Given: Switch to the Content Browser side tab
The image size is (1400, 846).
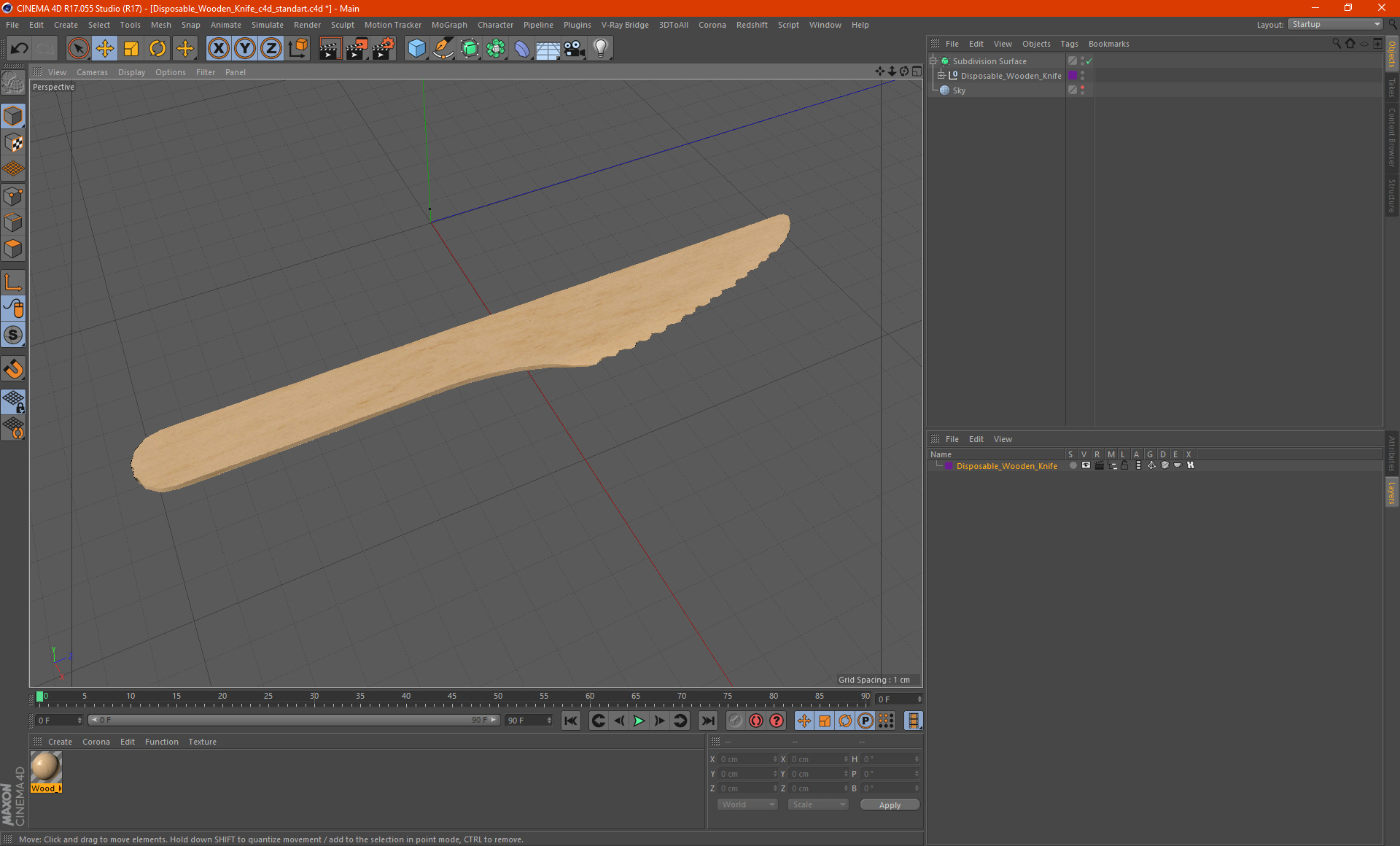Looking at the screenshot, I should [1392, 136].
